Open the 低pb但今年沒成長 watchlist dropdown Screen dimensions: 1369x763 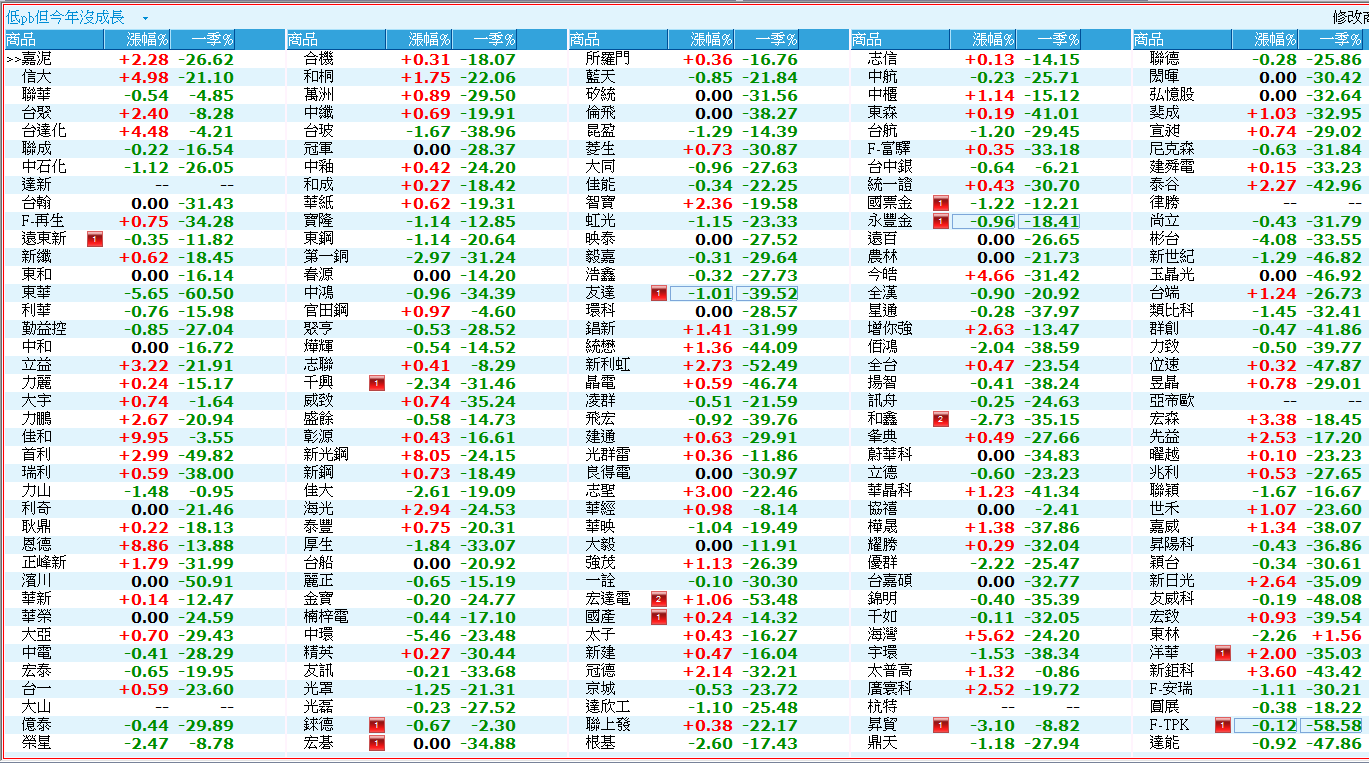pos(145,18)
